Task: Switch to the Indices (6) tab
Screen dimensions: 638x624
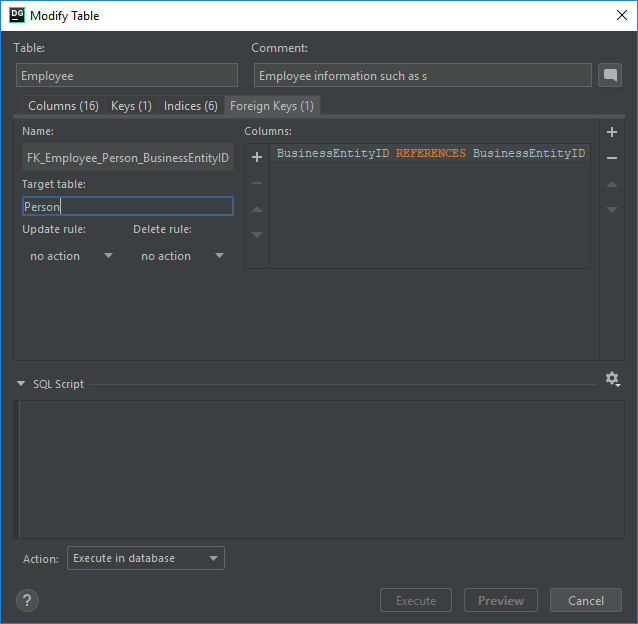Action: (x=190, y=106)
